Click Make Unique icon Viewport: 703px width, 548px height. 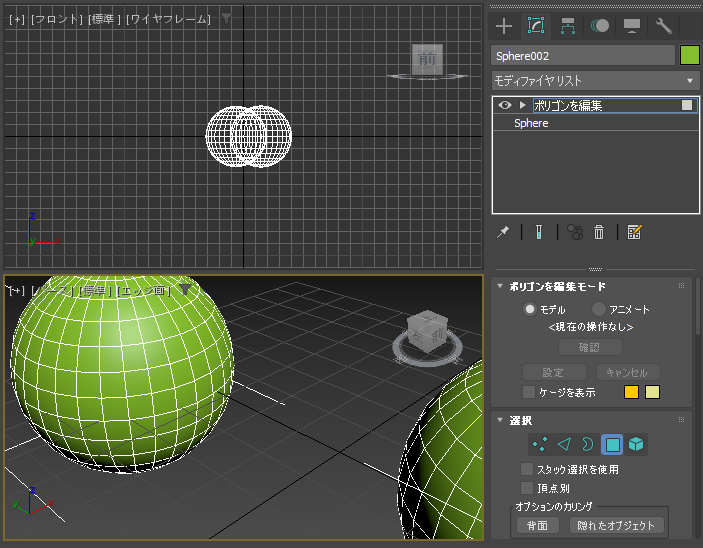tap(575, 232)
